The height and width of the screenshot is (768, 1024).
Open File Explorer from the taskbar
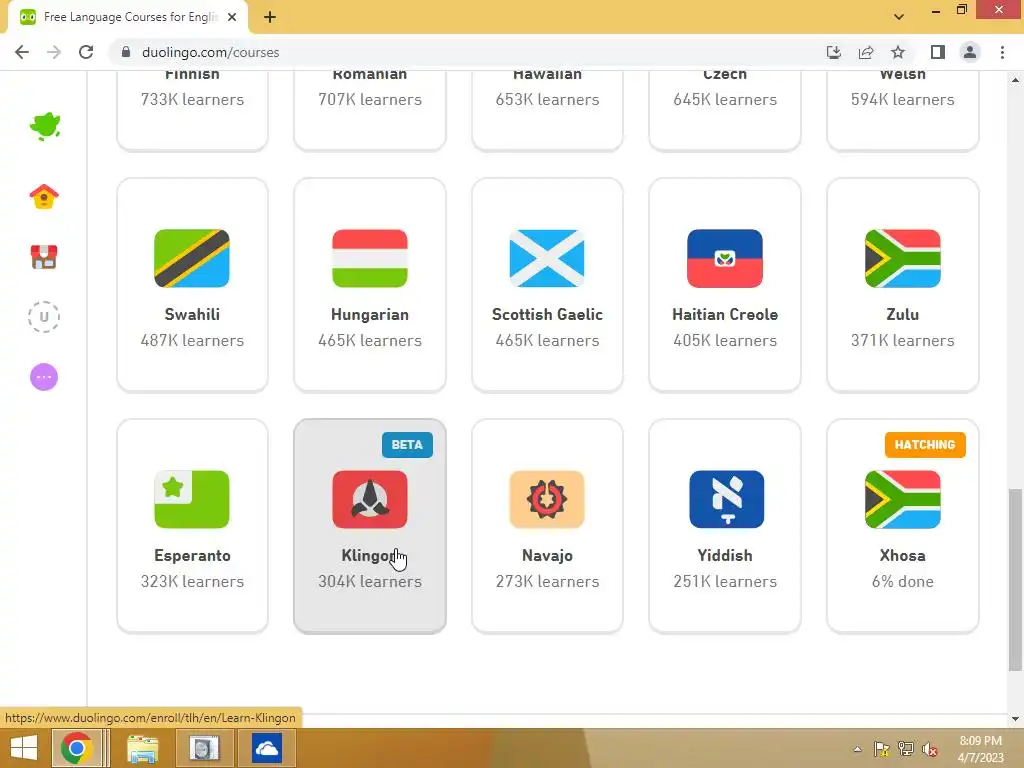tap(143, 748)
